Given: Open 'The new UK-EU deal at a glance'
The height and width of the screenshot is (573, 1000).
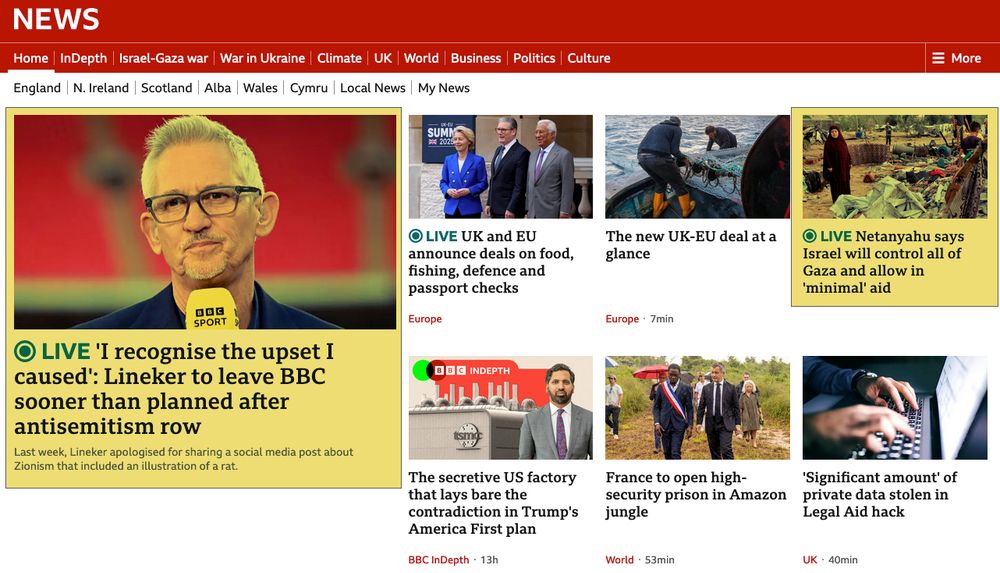Looking at the screenshot, I should 691,245.
